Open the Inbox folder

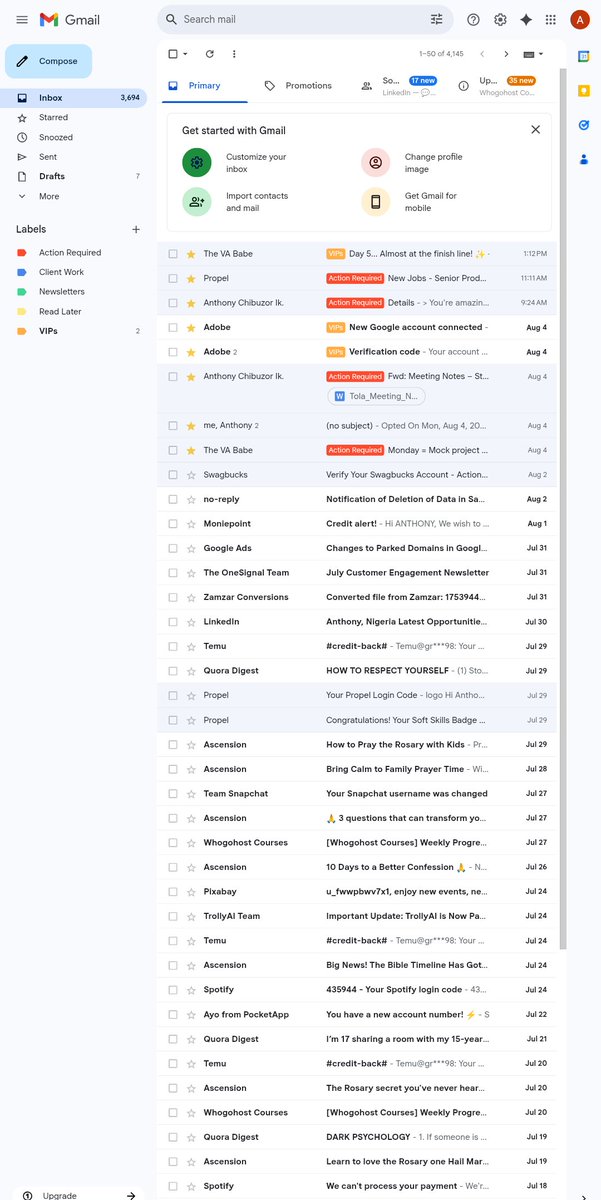[73, 98]
